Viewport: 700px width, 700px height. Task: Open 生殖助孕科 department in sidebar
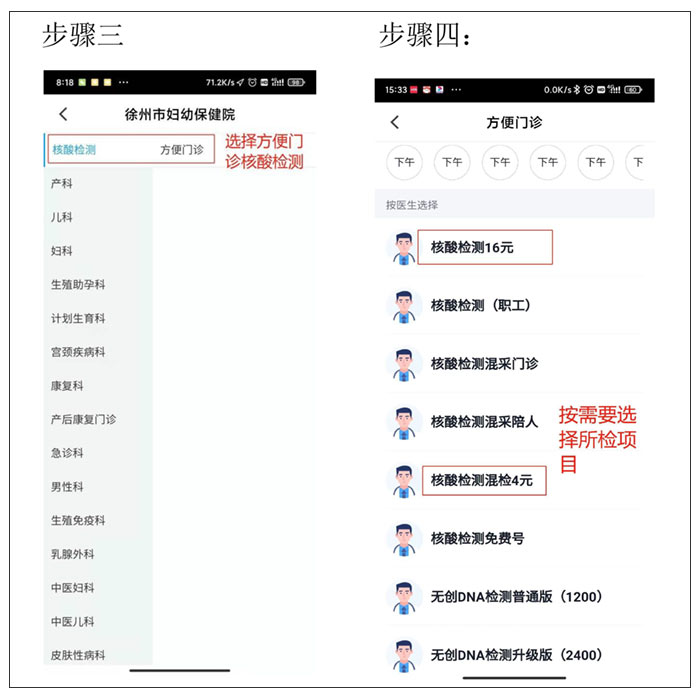coord(78,285)
